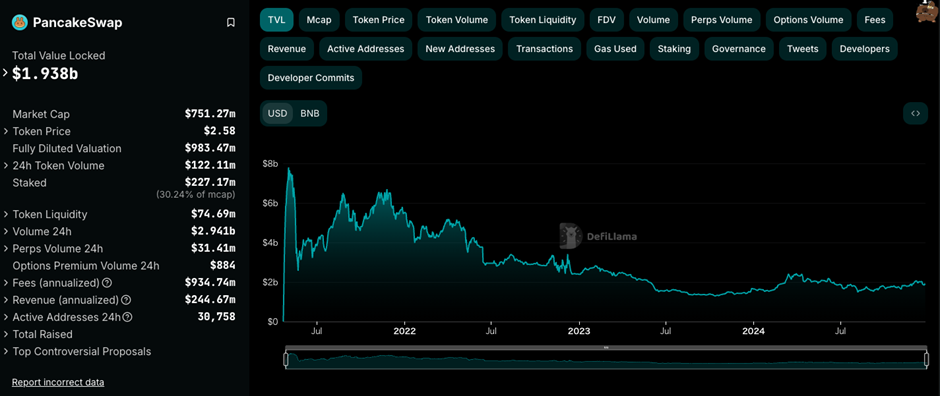Click the Revenue (annualized) help icon
Image resolution: width=940 pixels, height=396 pixels.
click(x=126, y=300)
